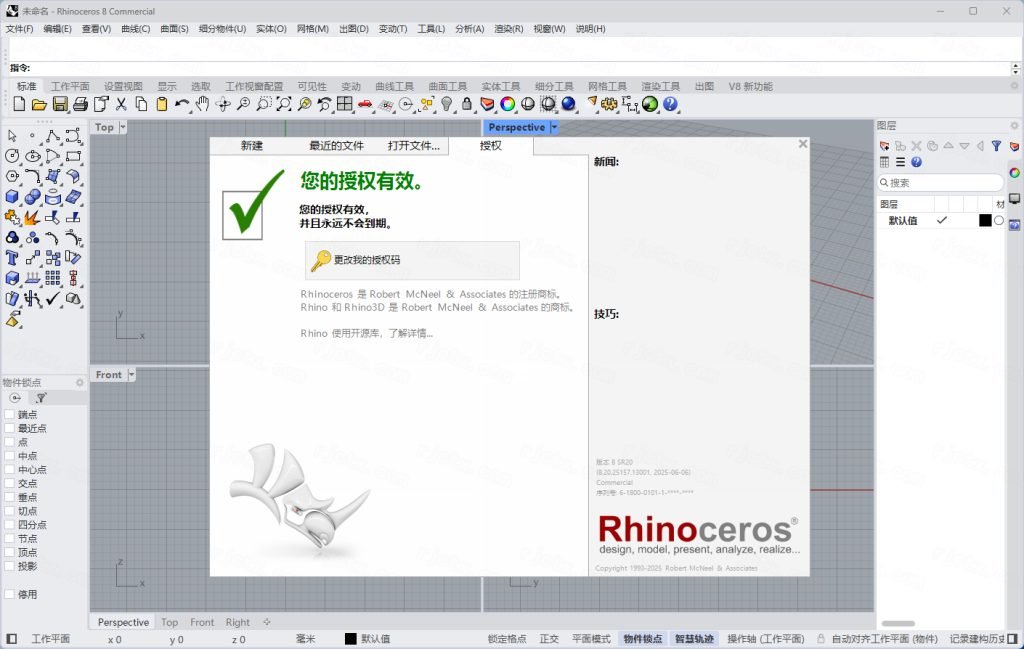The image size is (1024, 649).
Task: Click the 搜索 field in layers panel
Action: click(x=939, y=183)
